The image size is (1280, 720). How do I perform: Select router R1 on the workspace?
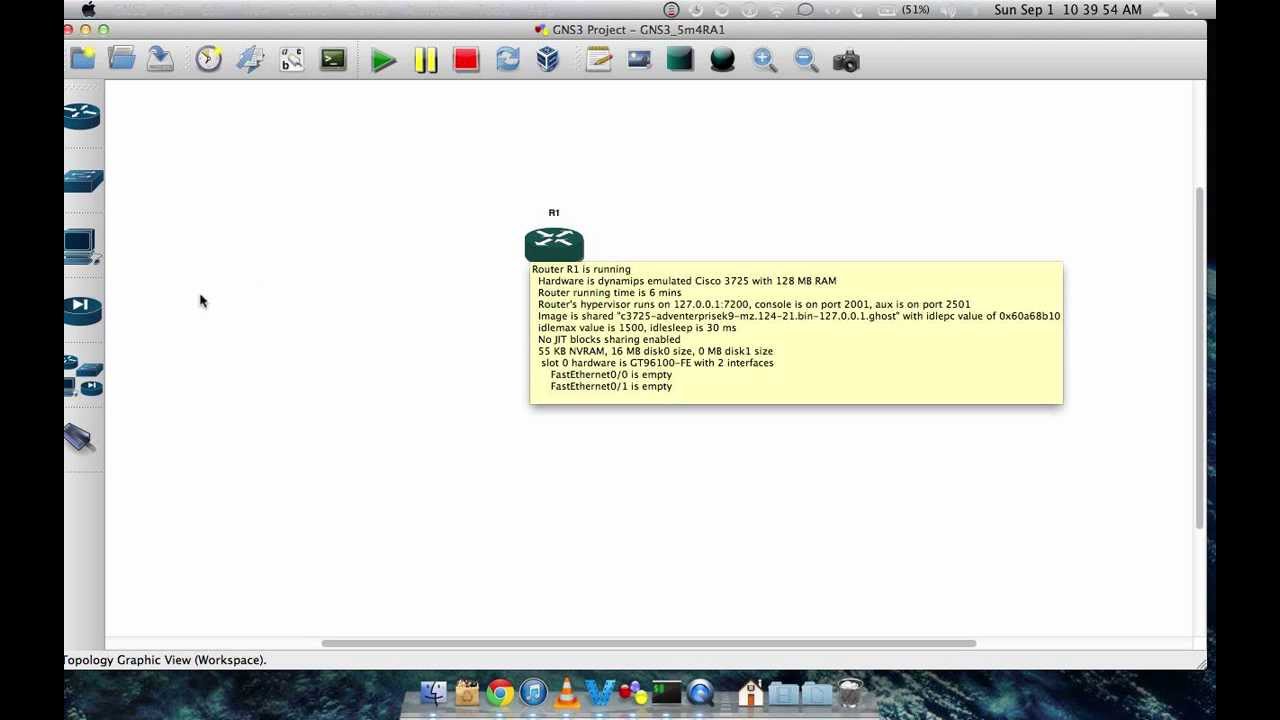click(x=554, y=243)
